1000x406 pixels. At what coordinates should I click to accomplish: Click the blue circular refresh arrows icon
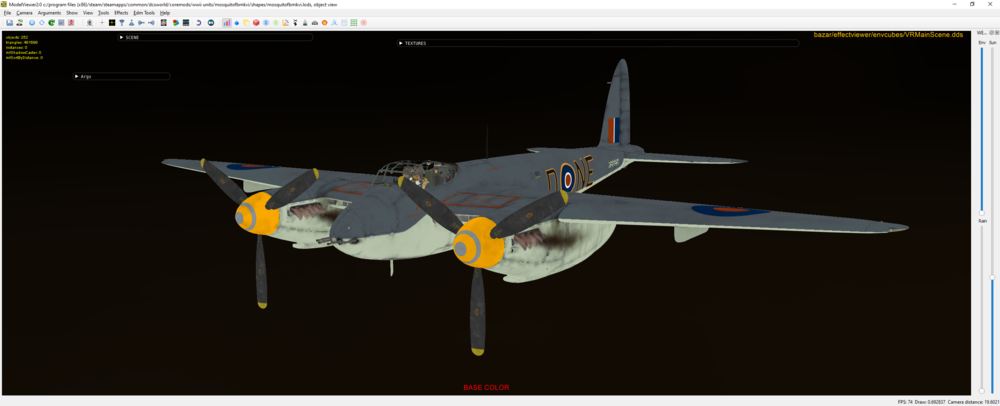41,22
